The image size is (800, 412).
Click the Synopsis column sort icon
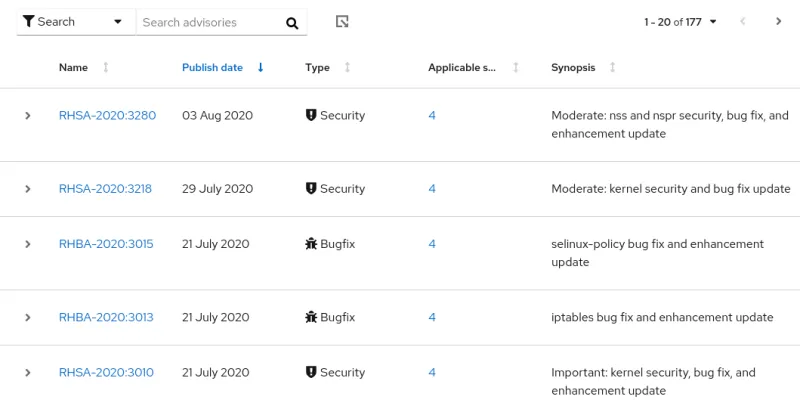point(612,68)
